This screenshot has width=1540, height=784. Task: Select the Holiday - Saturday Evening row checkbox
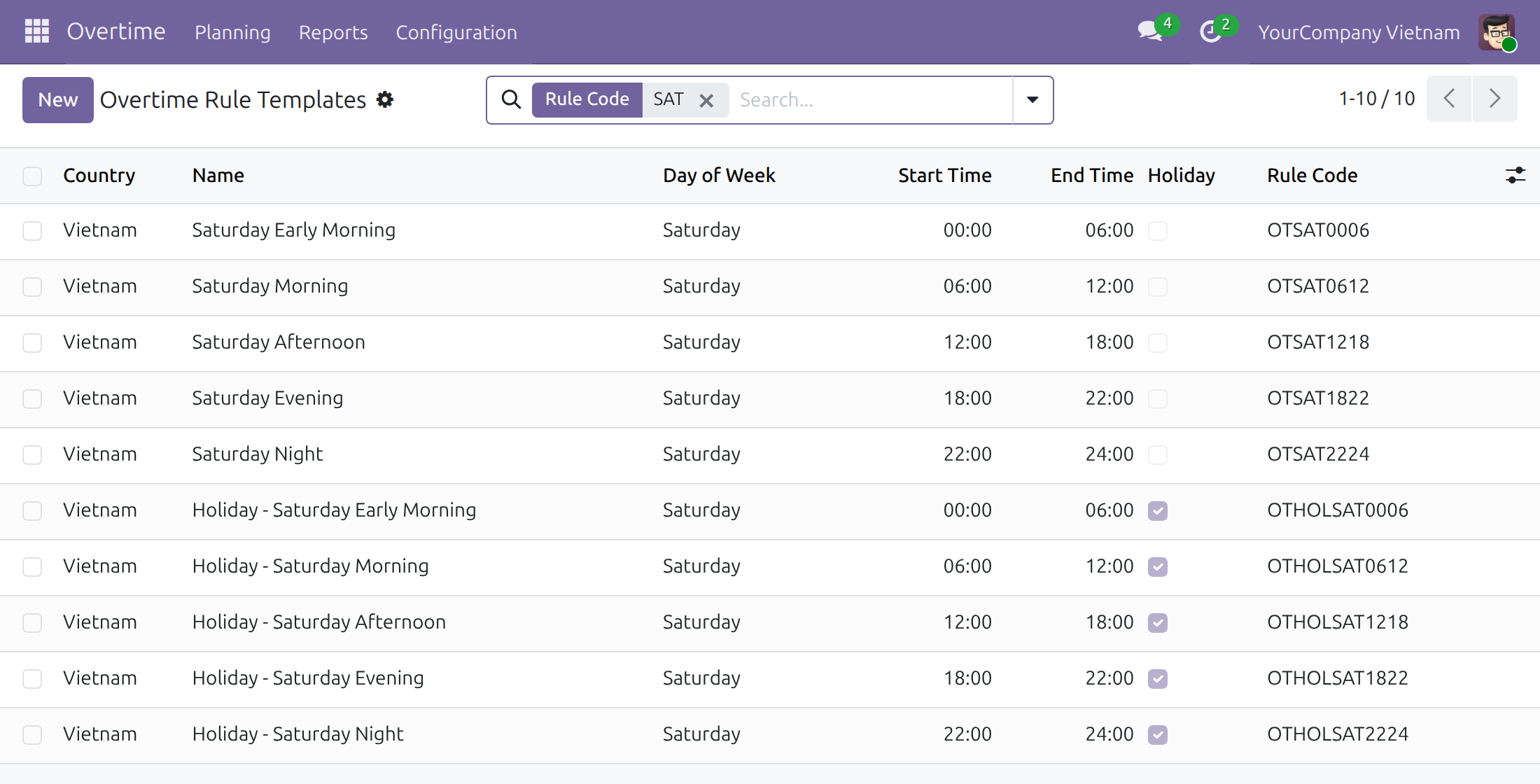(32, 679)
